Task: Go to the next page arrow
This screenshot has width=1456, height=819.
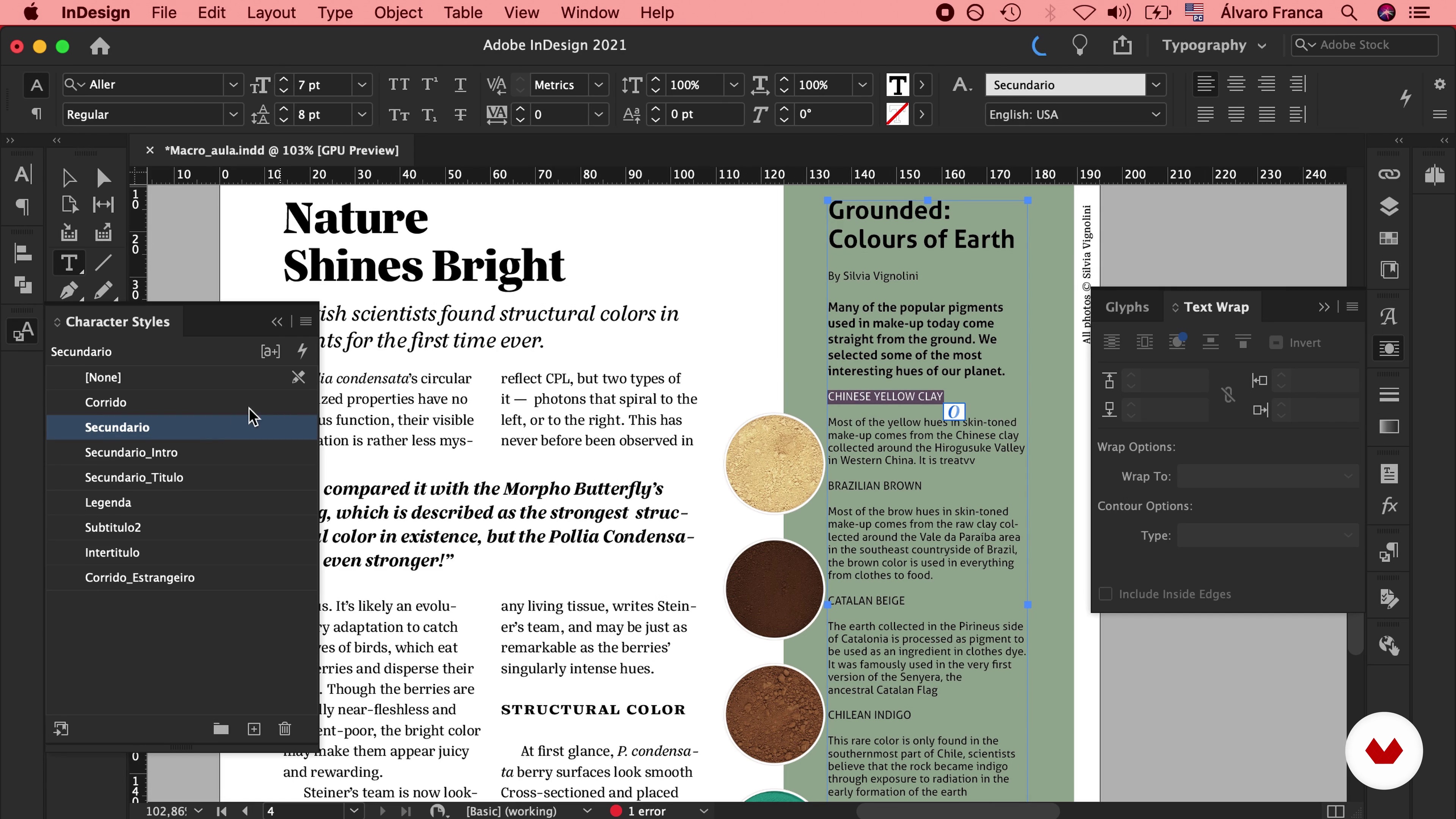Action: [x=383, y=811]
